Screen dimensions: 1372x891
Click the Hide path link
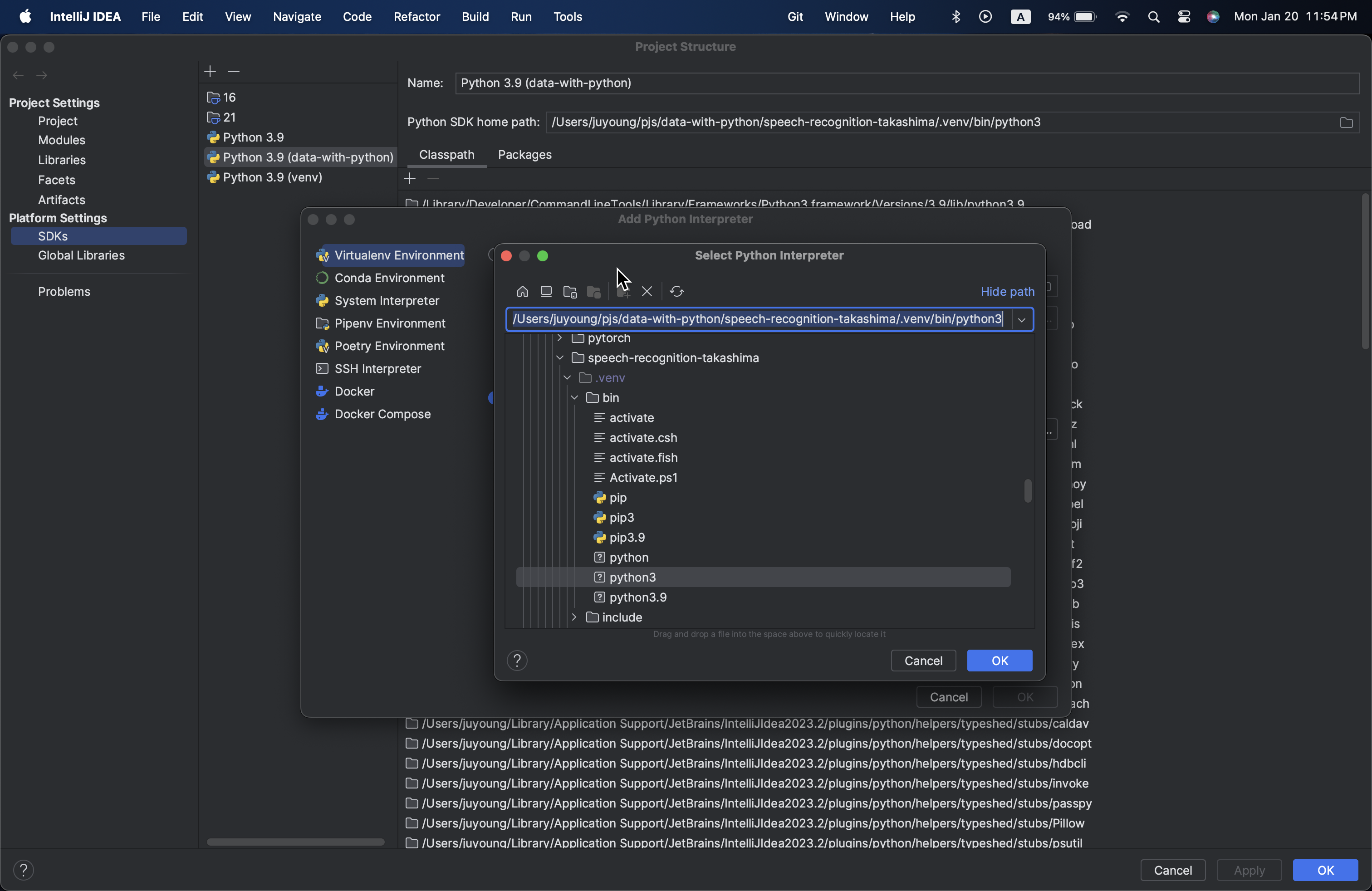pos(1007,292)
